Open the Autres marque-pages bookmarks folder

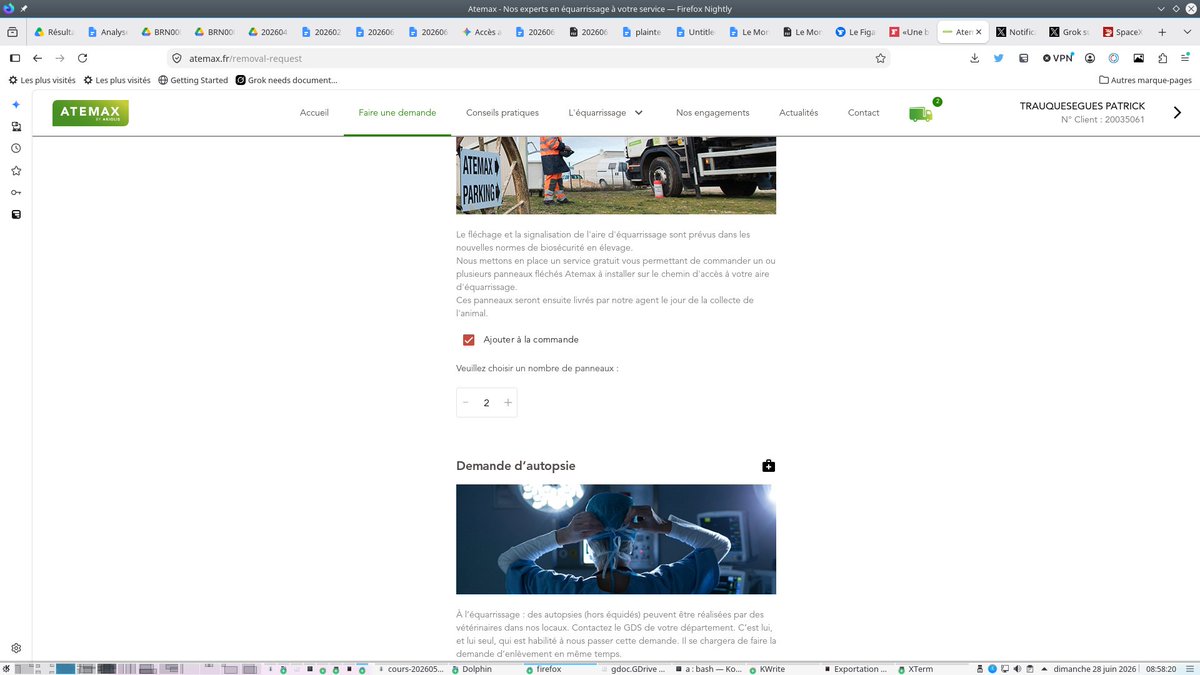tap(1145, 80)
